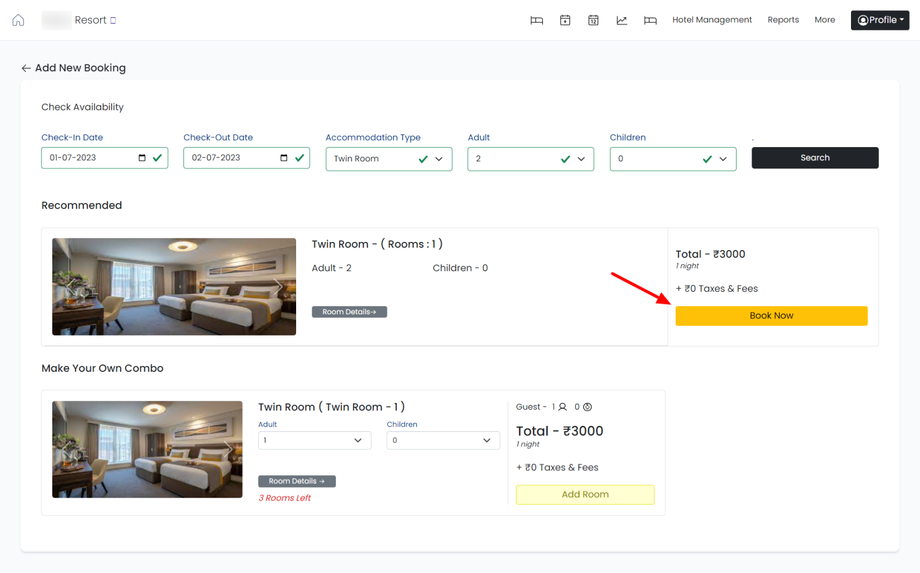Open the Hotel Management menu

pos(712,20)
